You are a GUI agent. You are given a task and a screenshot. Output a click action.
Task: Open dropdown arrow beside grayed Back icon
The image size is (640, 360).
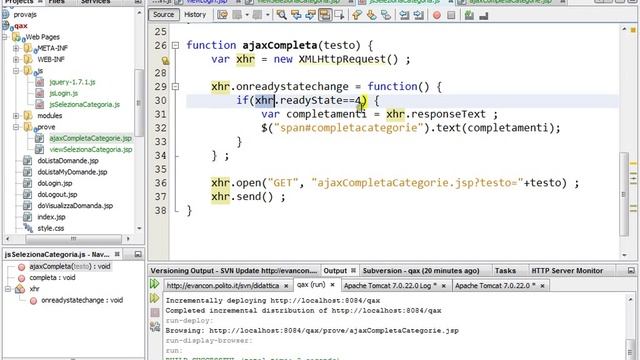tap(247, 15)
